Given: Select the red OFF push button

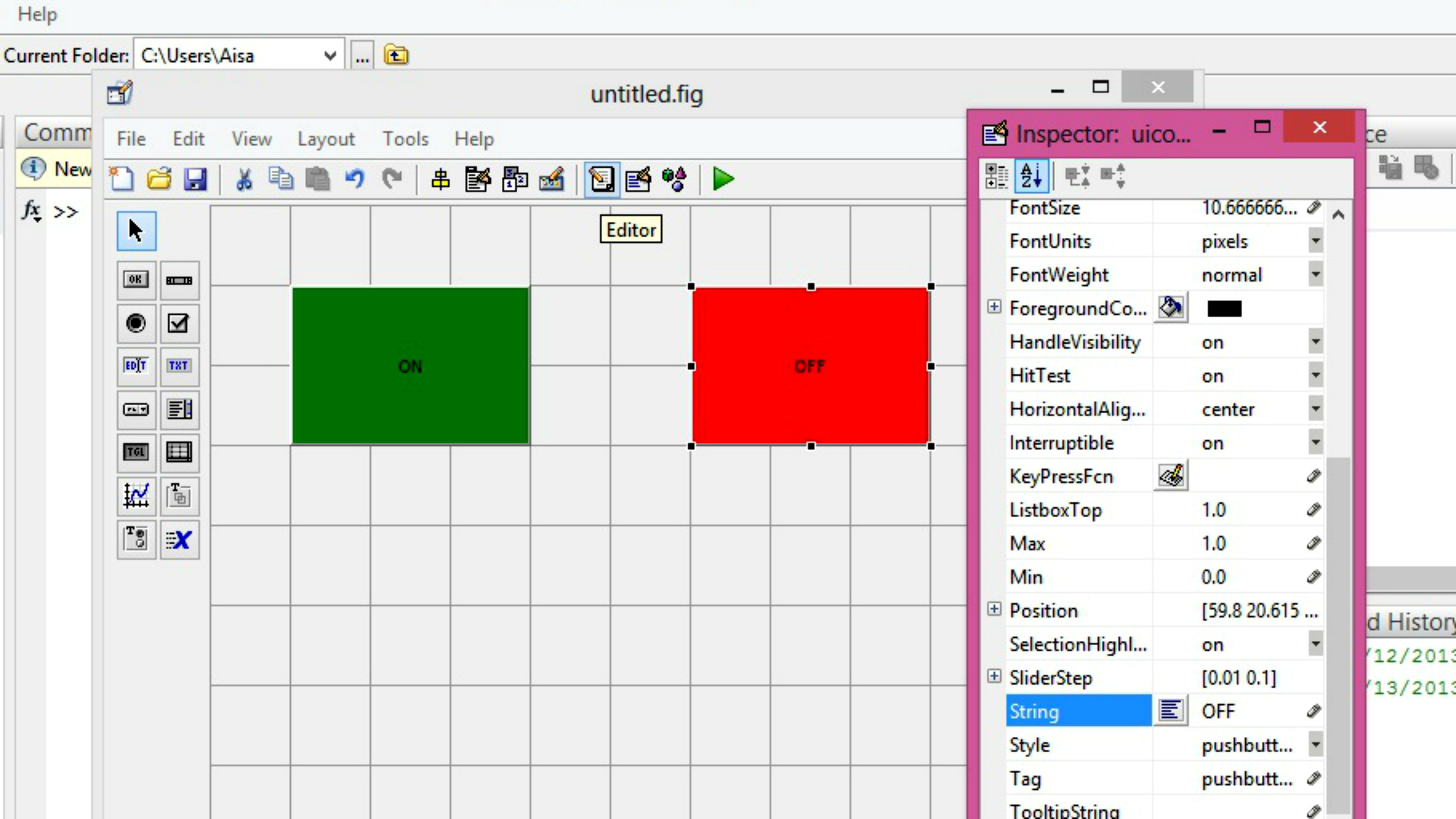Looking at the screenshot, I should coord(811,366).
